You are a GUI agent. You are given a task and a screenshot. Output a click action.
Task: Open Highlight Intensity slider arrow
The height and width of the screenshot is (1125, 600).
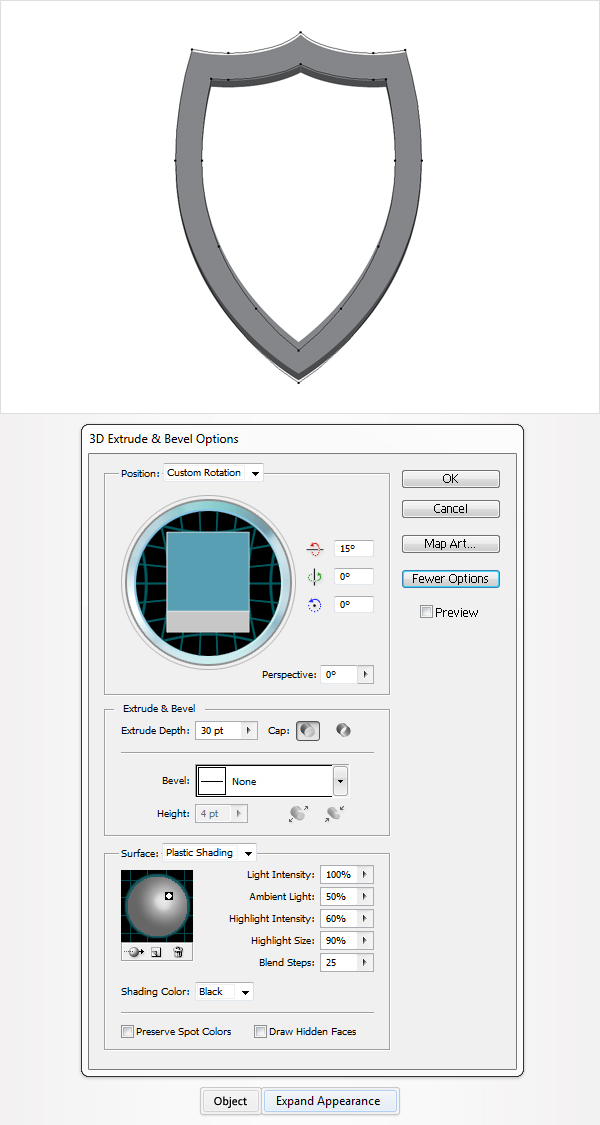point(366,918)
